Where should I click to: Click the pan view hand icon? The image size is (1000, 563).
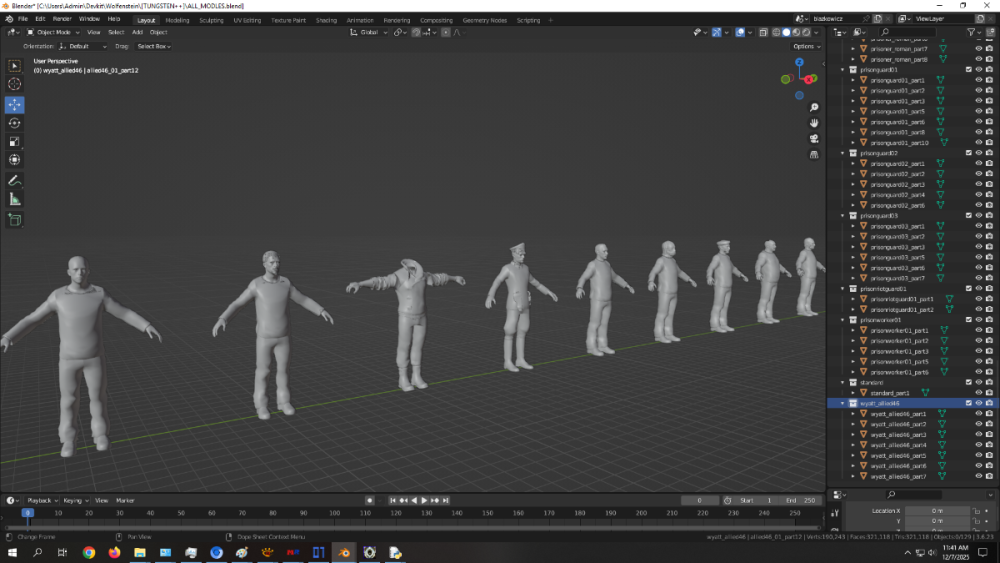[814, 123]
